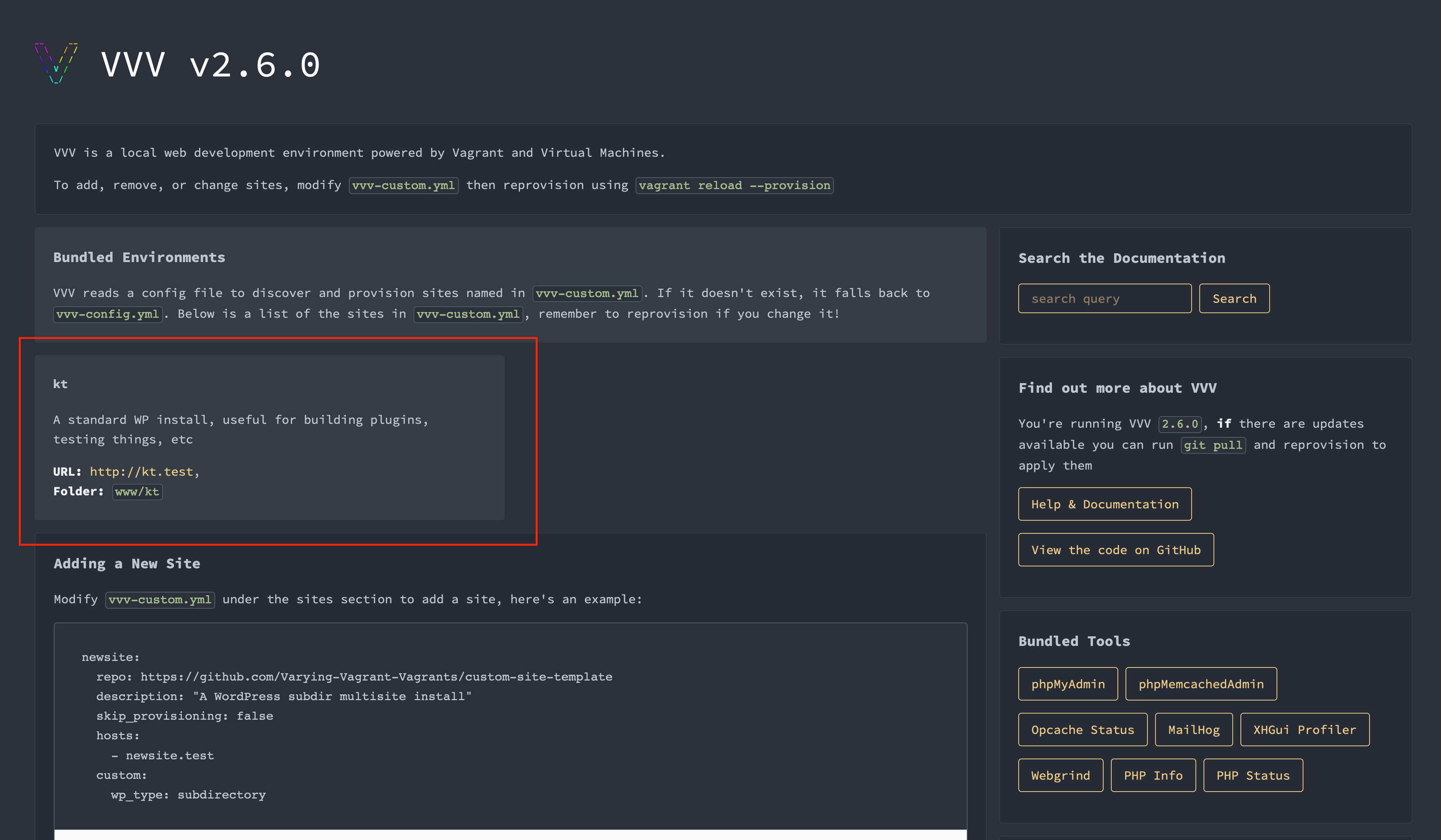Click the search query input field
Image resolution: width=1441 pixels, height=840 pixels.
click(1104, 299)
